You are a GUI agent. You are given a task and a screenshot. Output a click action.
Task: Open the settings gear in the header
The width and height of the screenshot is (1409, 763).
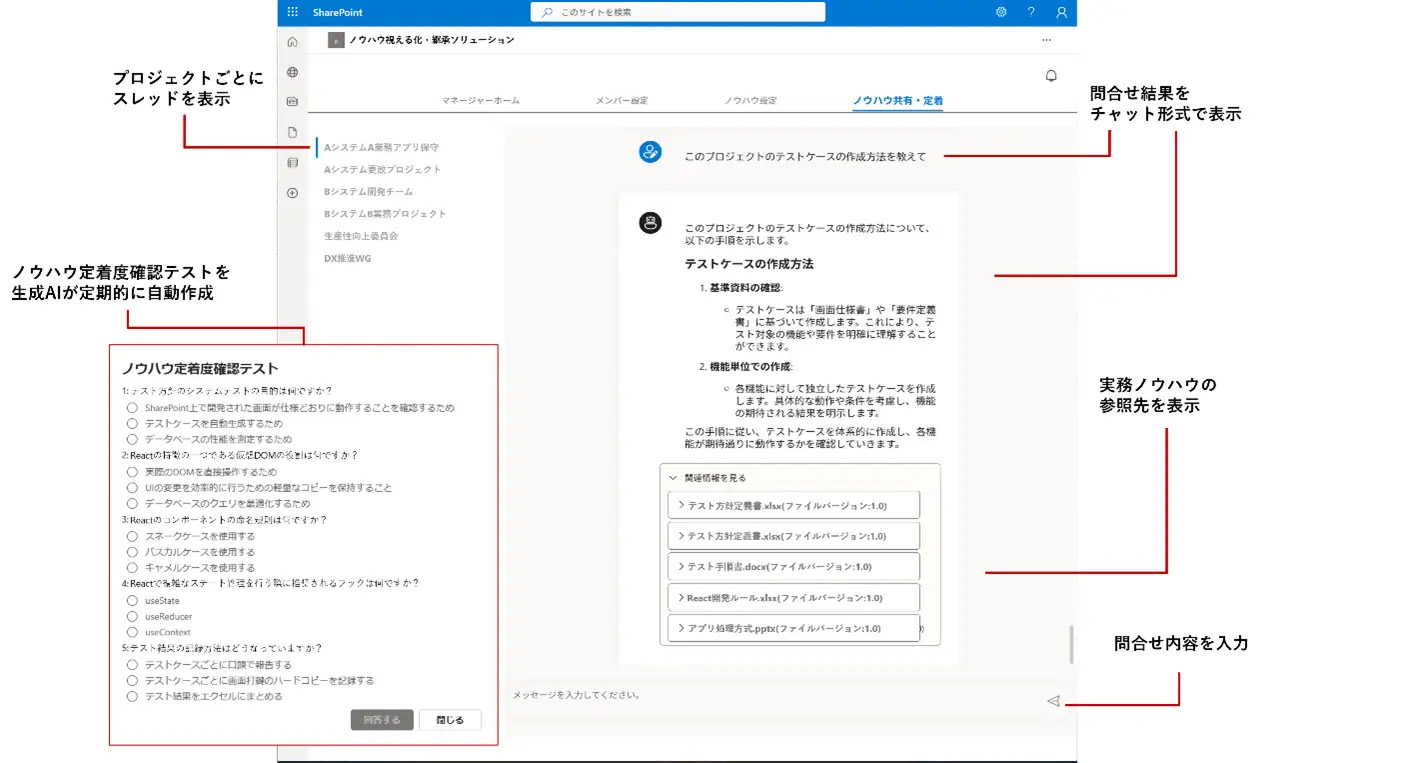[1001, 12]
